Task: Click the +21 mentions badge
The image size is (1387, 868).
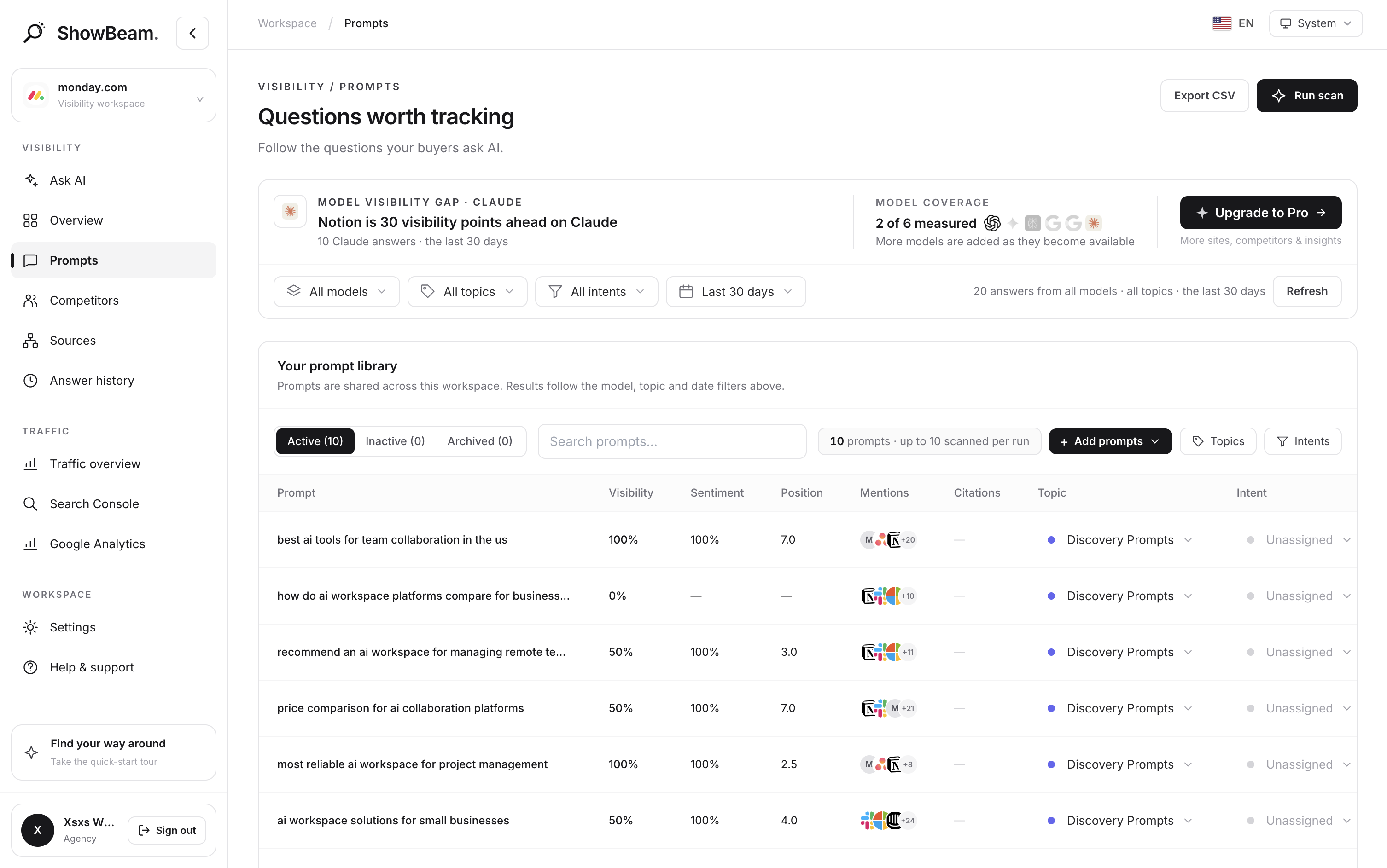Action: pos(908,708)
